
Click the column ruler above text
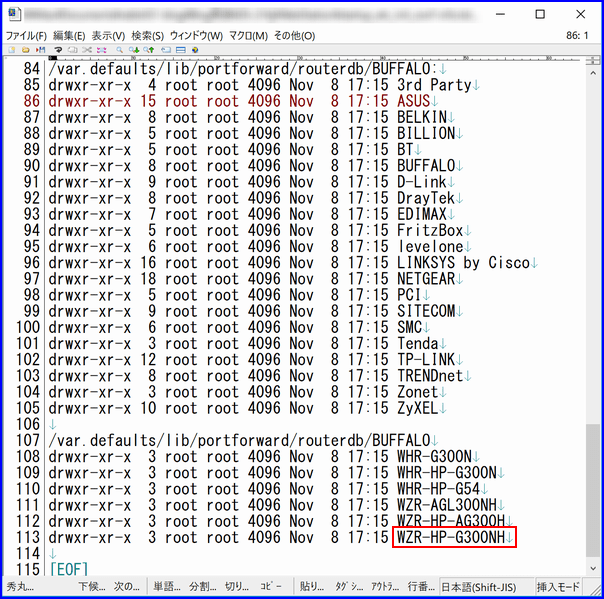coord(314,59)
